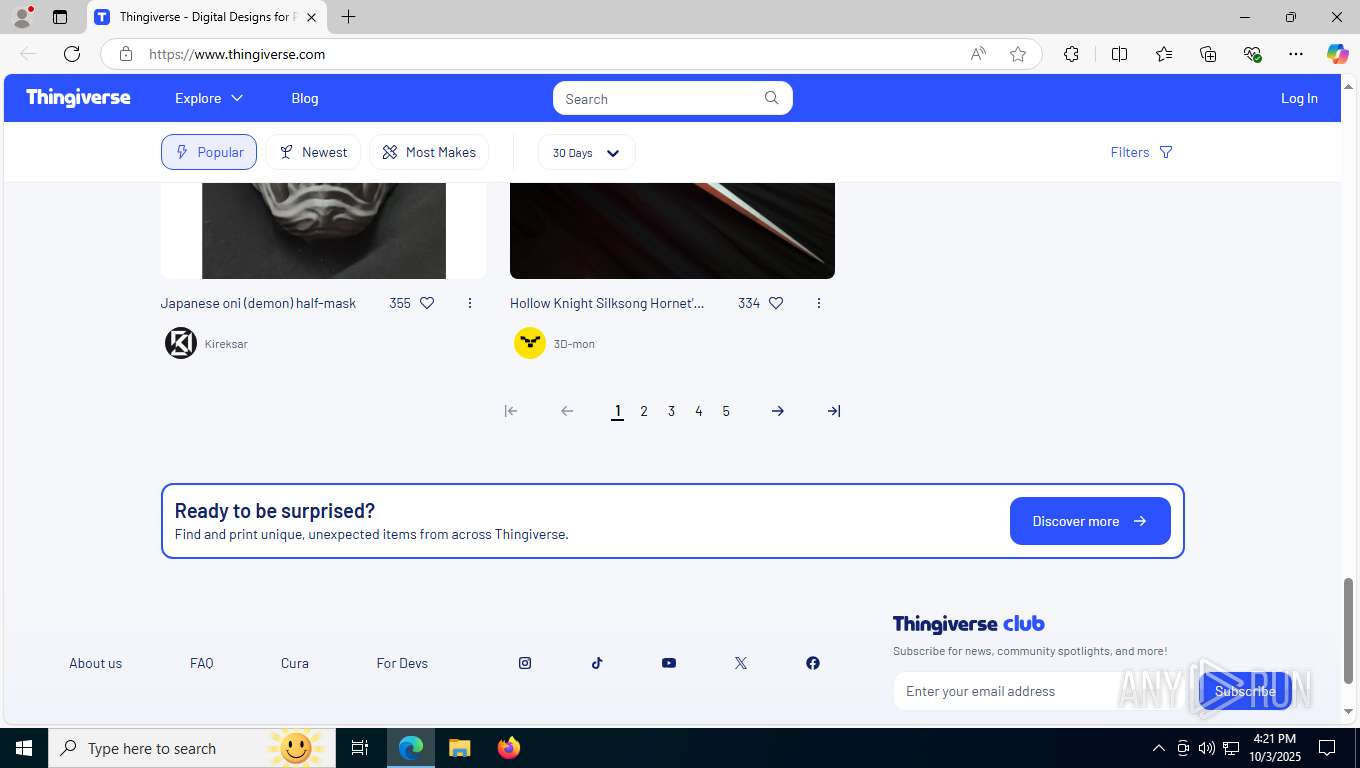Select the Popular sort filter
Image resolution: width=1360 pixels, height=768 pixels.
pyautogui.click(x=209, y=152)
